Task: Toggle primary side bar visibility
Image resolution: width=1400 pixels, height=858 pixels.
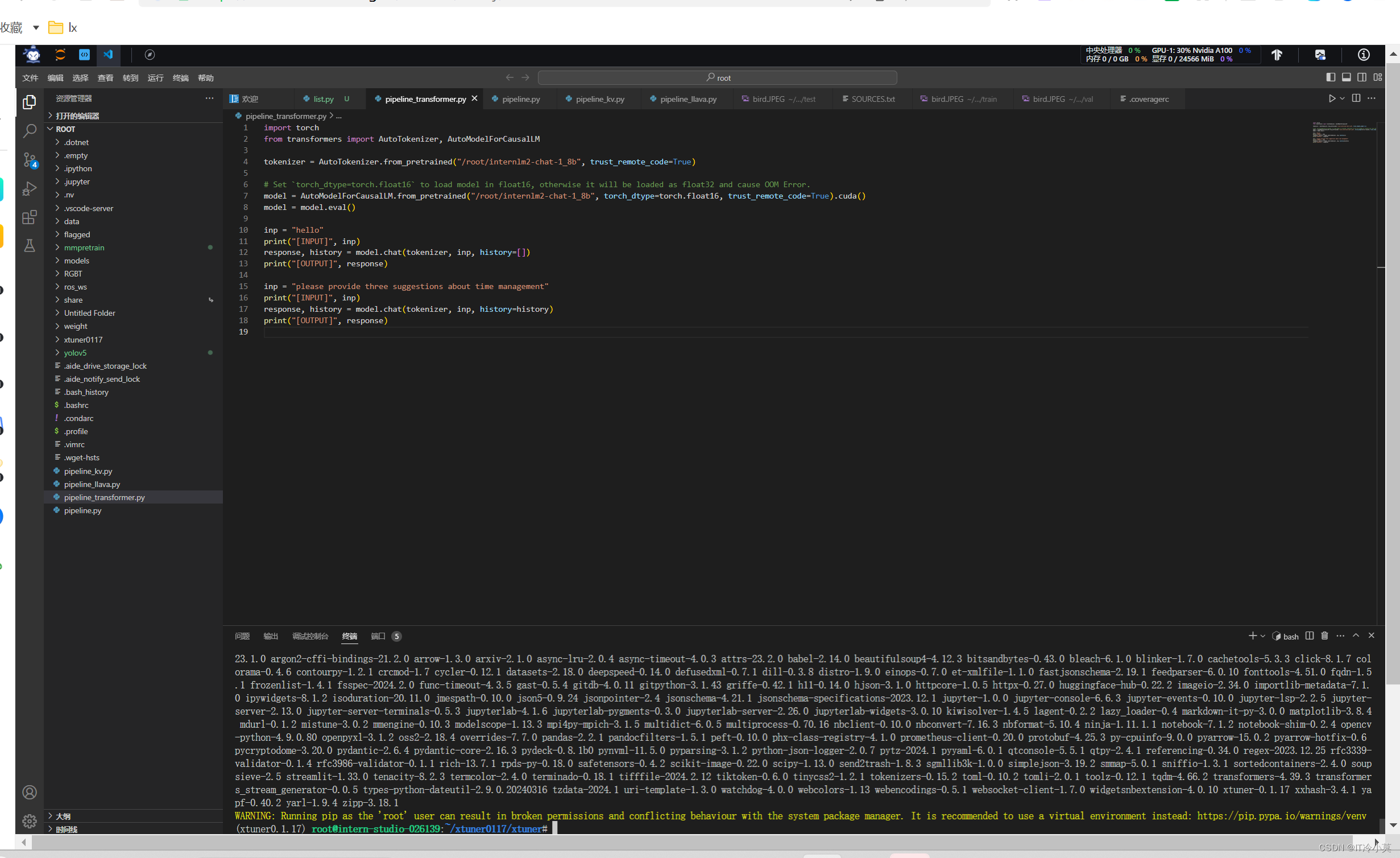Action: click(x=1331, y=77)
